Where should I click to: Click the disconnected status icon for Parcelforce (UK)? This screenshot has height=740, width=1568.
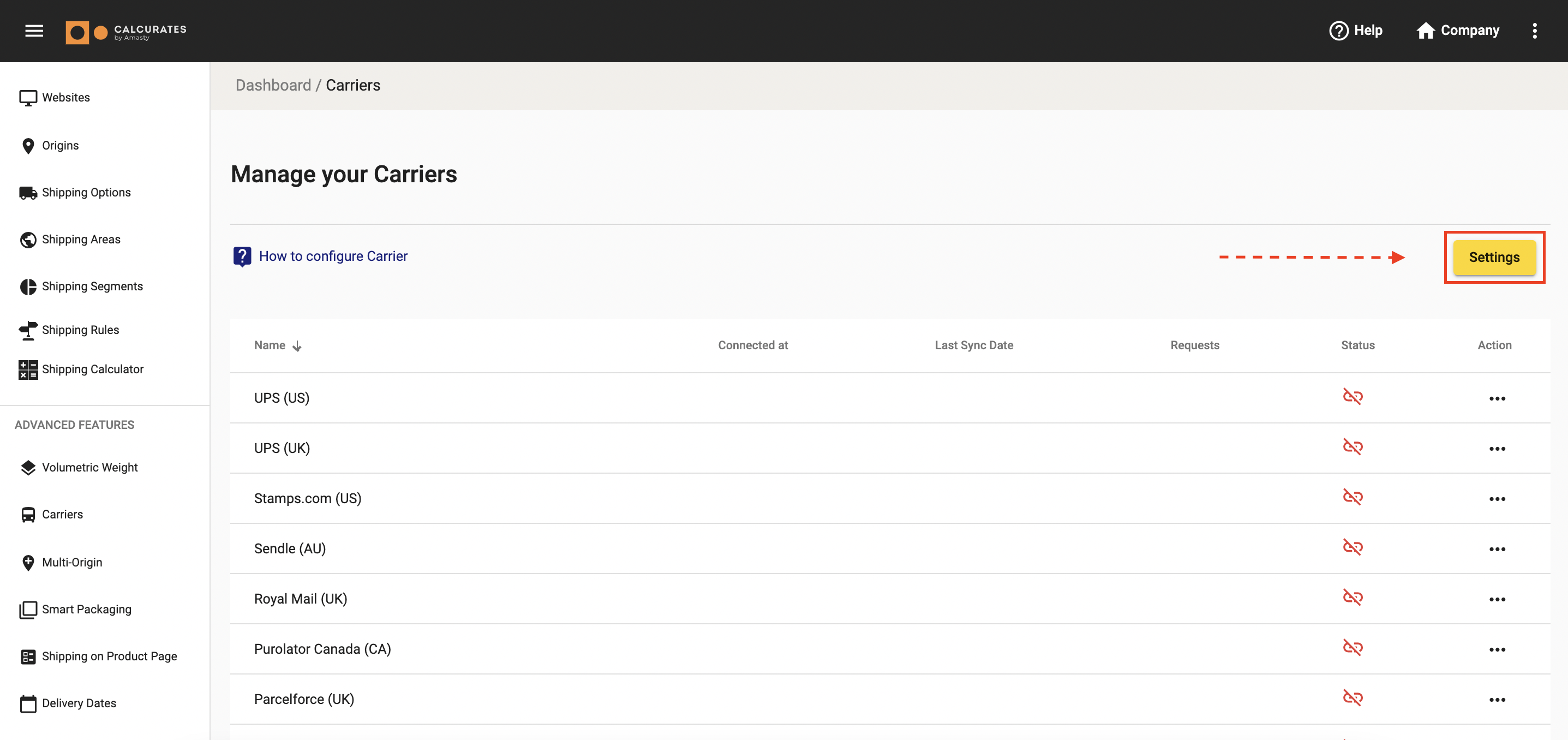1352,698
